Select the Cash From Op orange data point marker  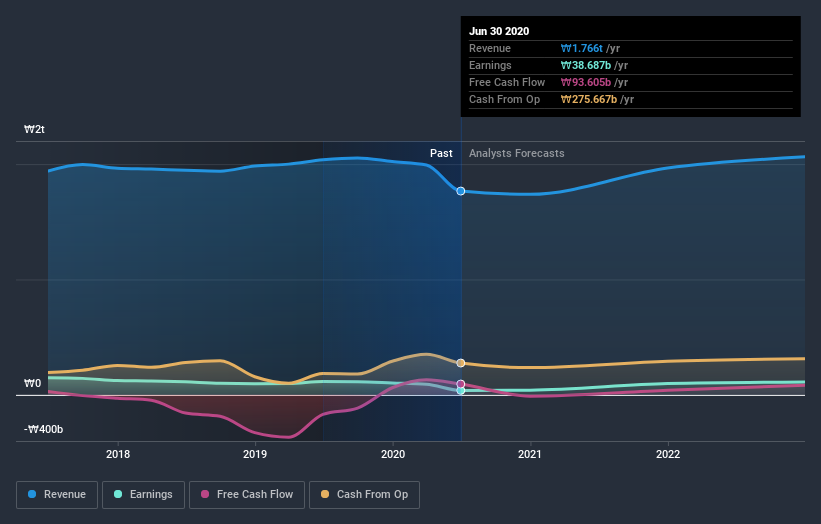pyautogui.click(x=461, y=363)
